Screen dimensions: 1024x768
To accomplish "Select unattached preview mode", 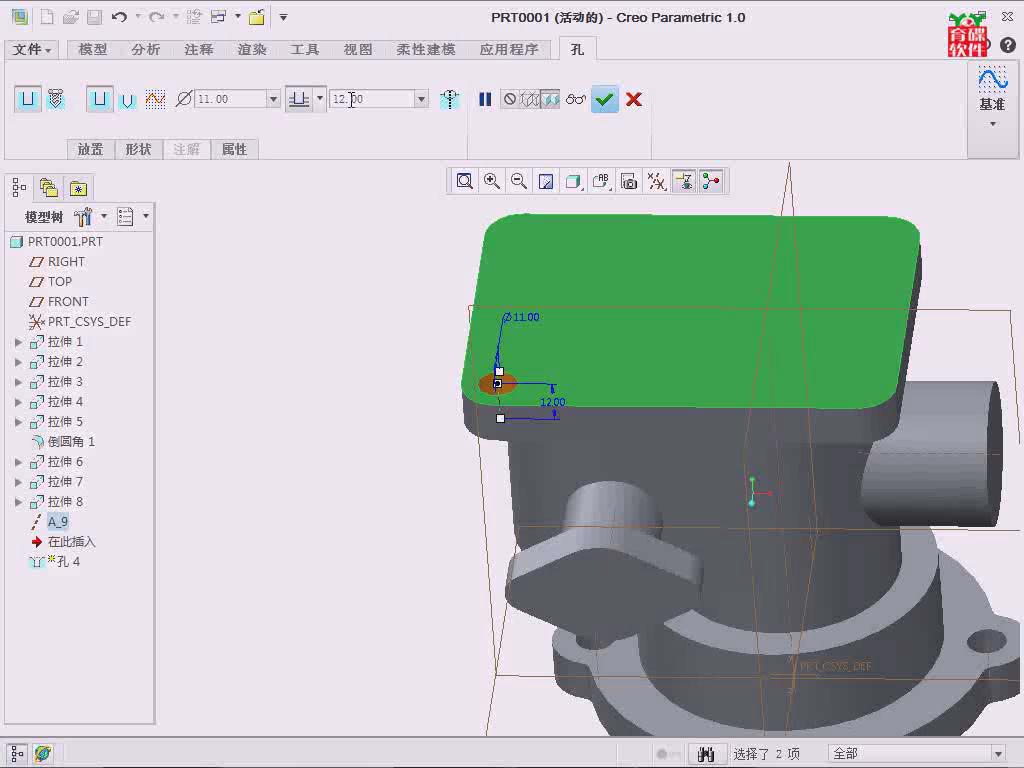I will coord(530,99).
